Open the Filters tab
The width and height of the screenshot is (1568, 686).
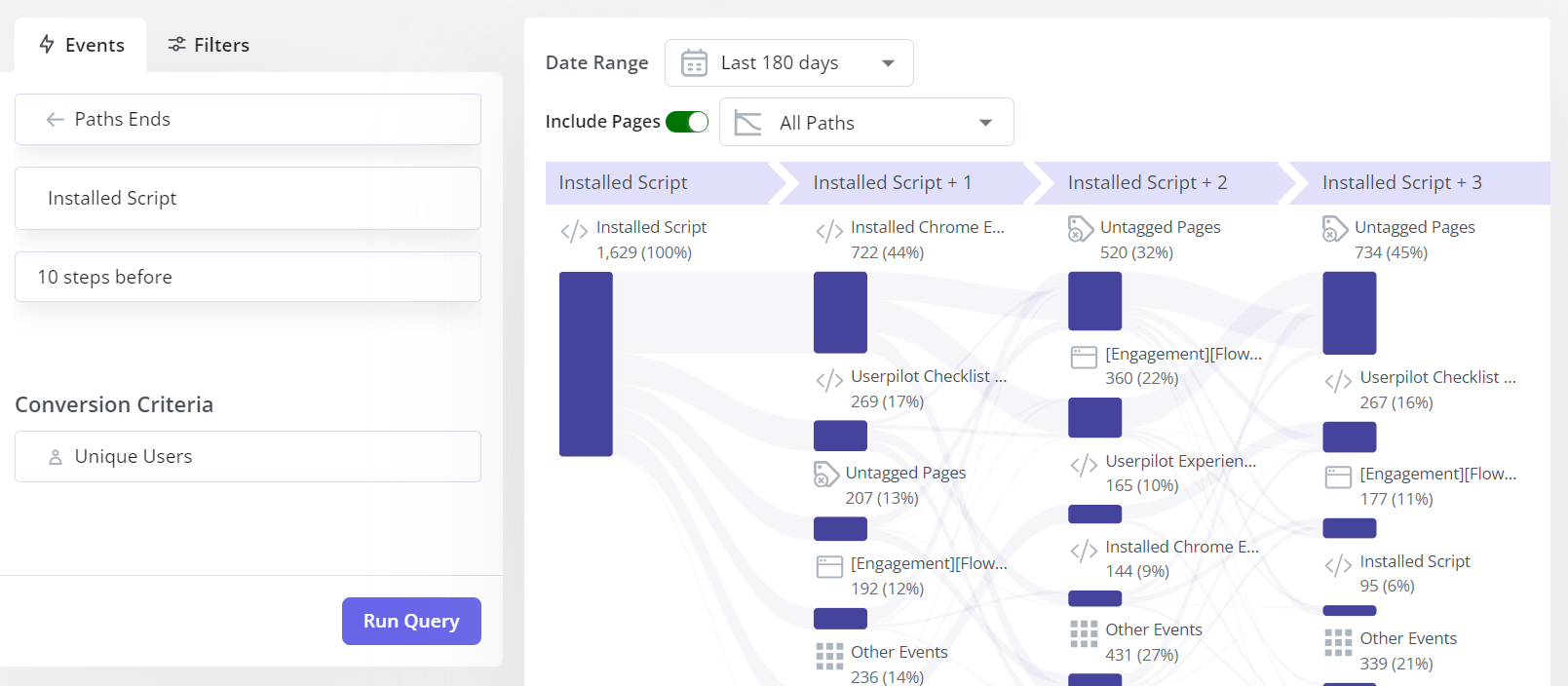click(x=209, y=45)
